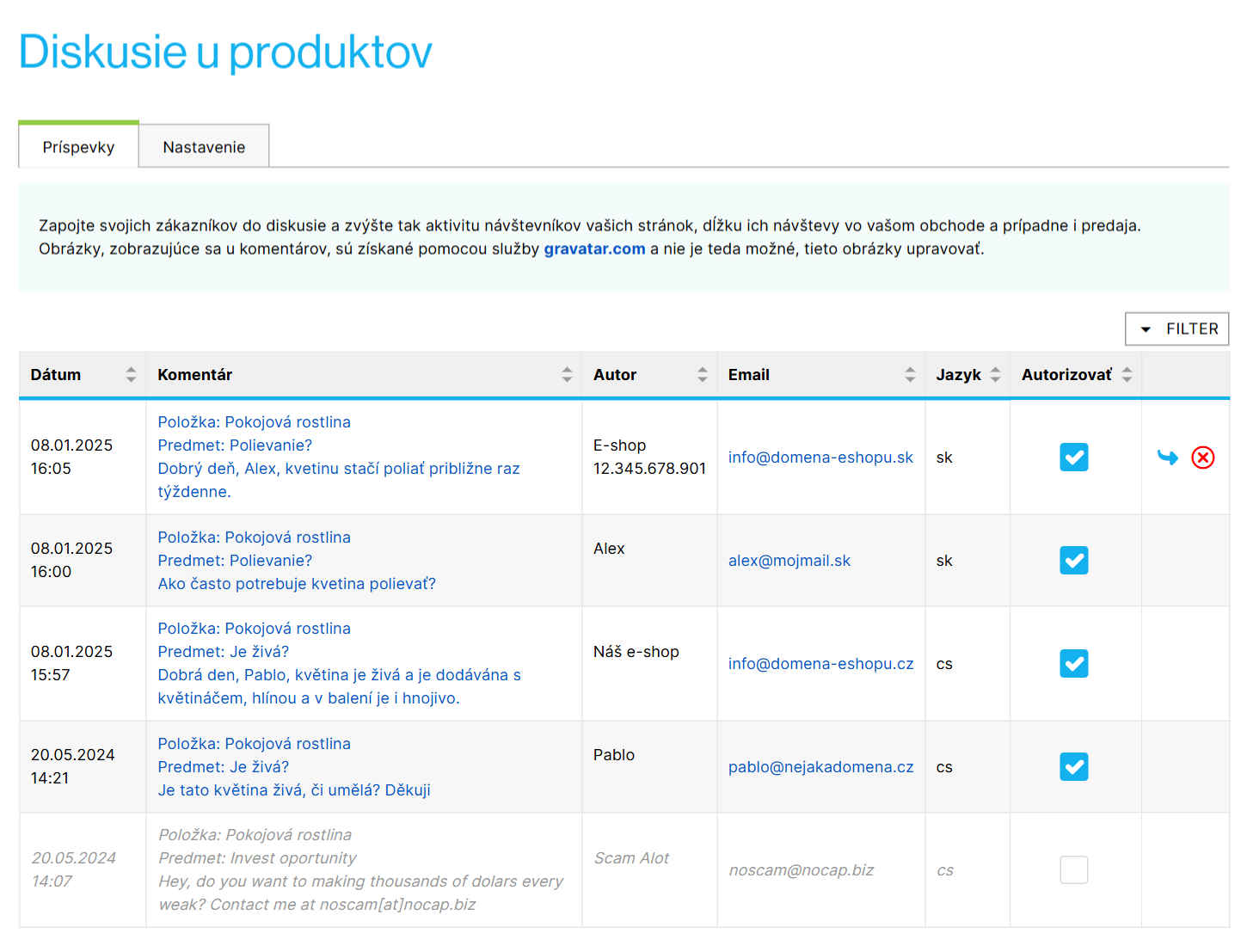
Task: Open info@domena-eshopu.cz email link
Action: click(x=820, y=663)
